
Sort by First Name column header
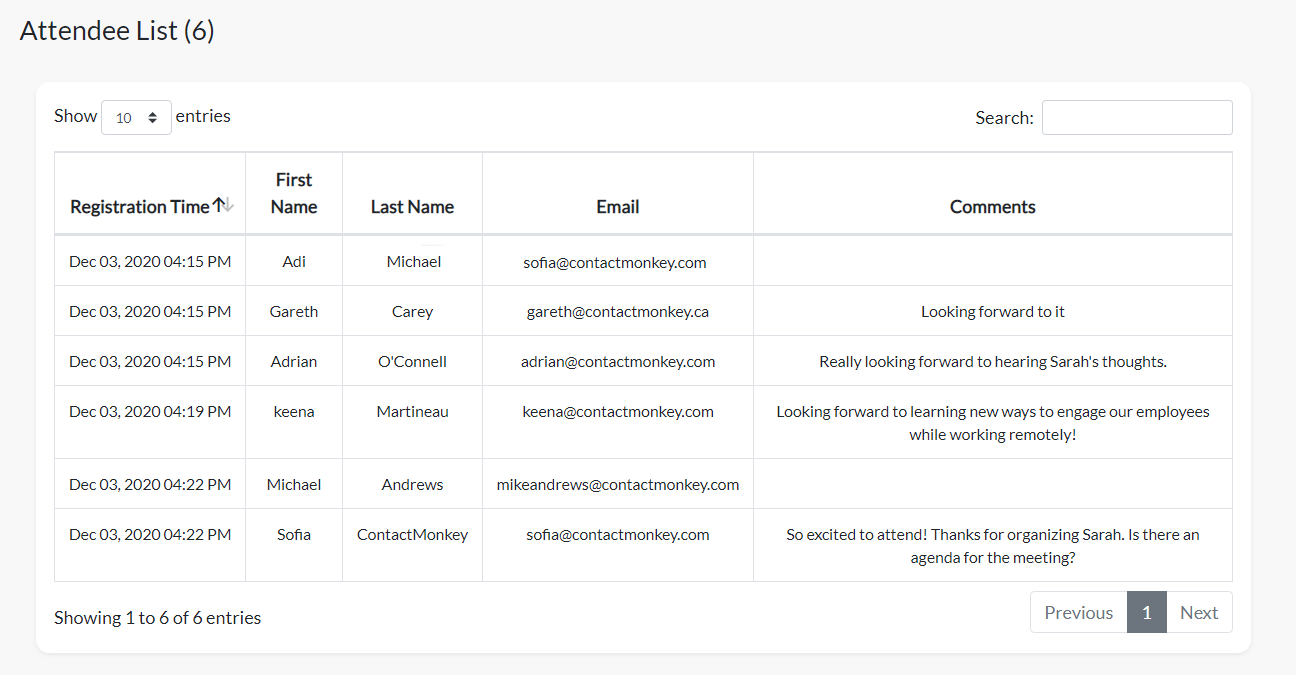pyautogui.click(x=294, y=193)
